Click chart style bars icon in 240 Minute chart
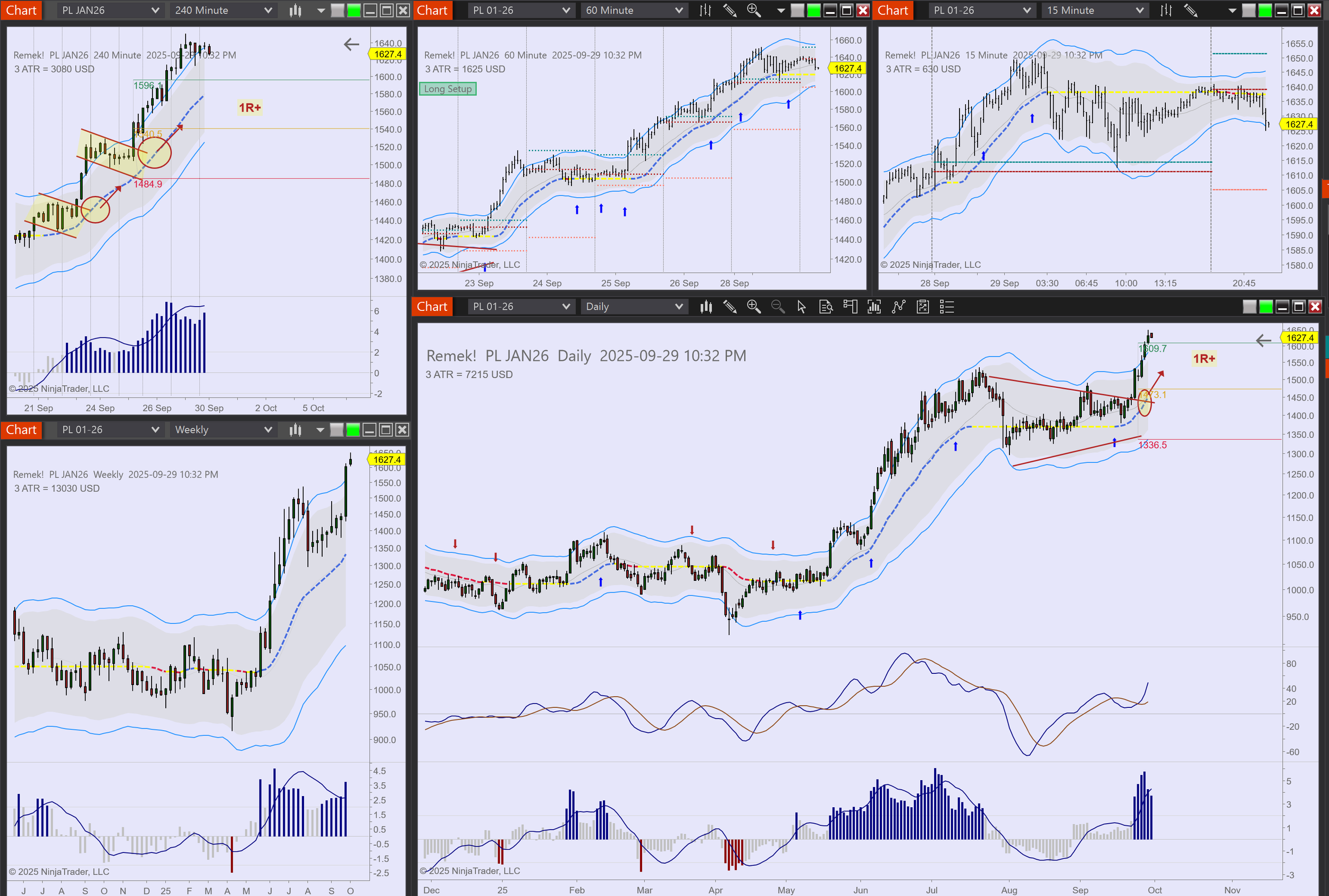 point(295,10)
